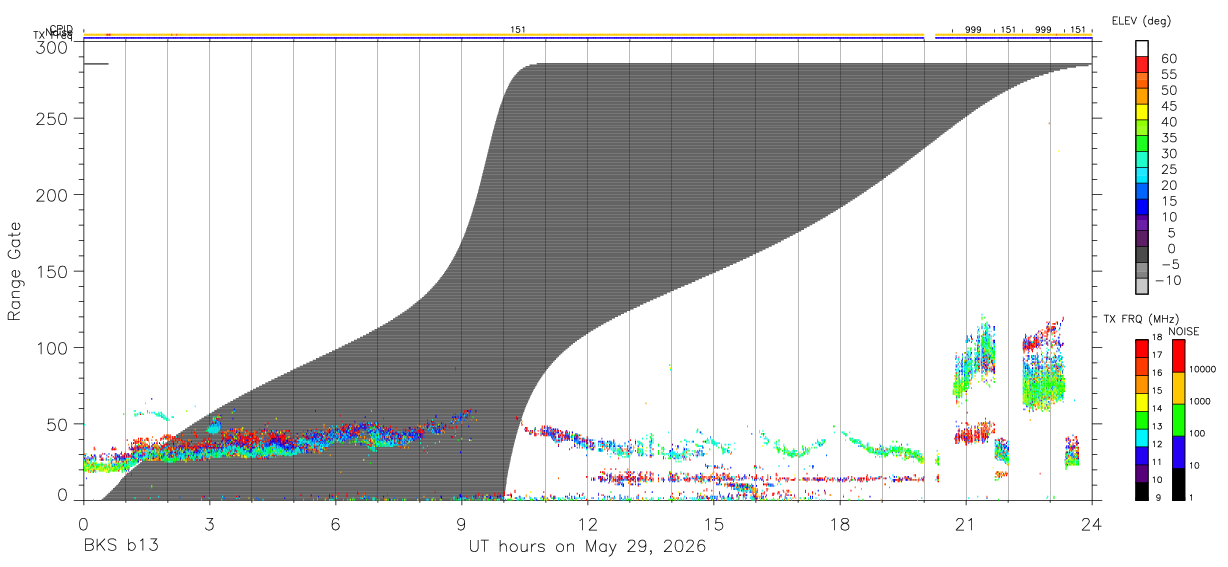Click the cyan swatch in TX FRQ color bar
This screenshot has width=1228, height=567.
(1141, 438)
